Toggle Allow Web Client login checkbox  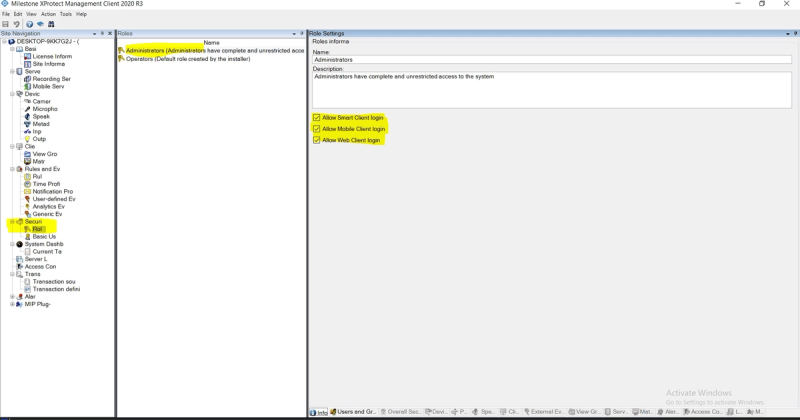(x=316, y=140)
